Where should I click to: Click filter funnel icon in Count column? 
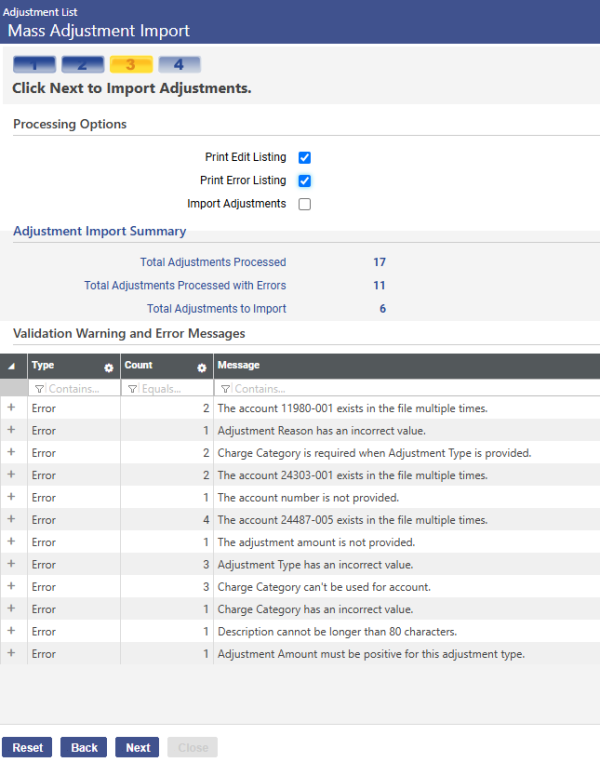132,389
